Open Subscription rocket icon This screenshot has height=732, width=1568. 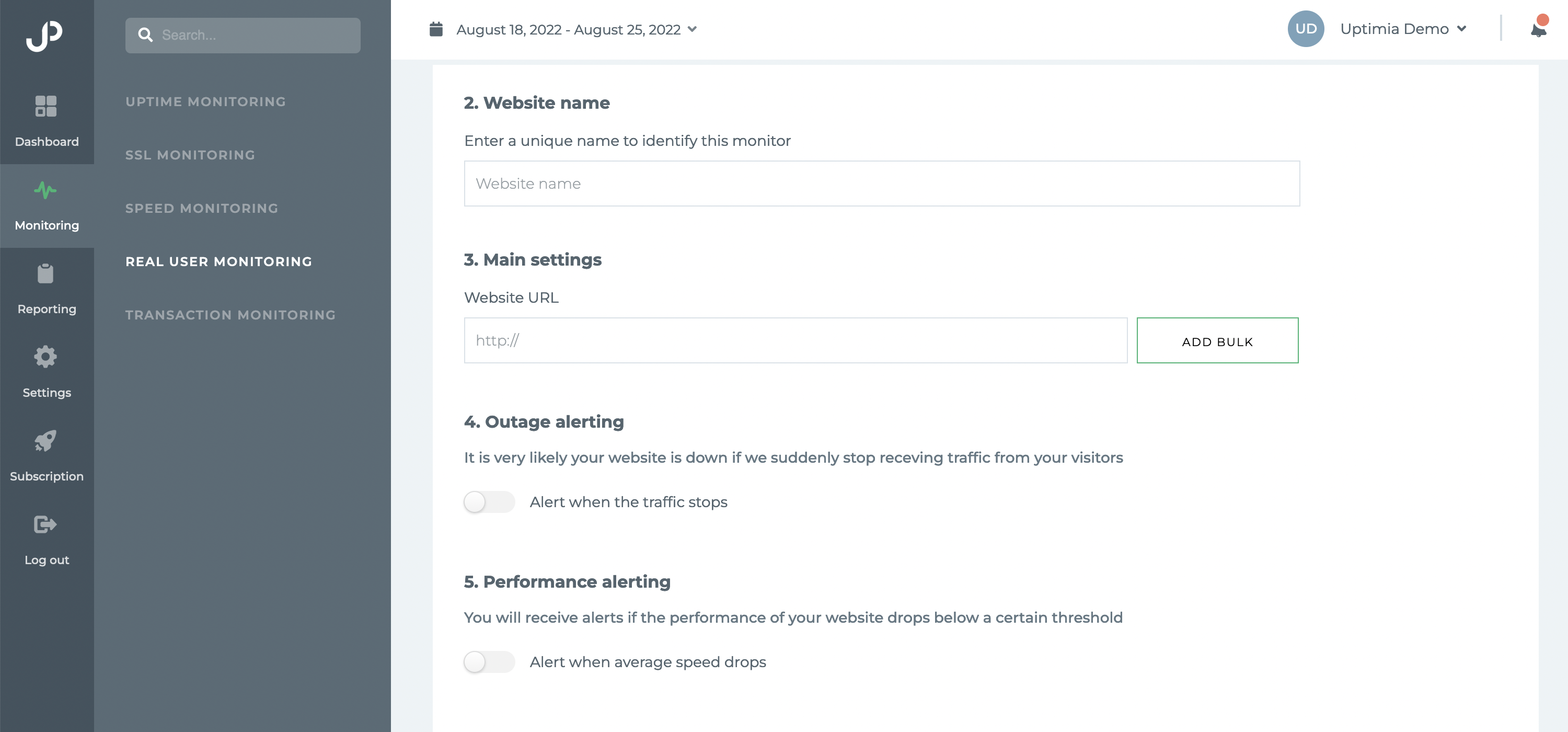pyautogui.click(x=45, y=440)
